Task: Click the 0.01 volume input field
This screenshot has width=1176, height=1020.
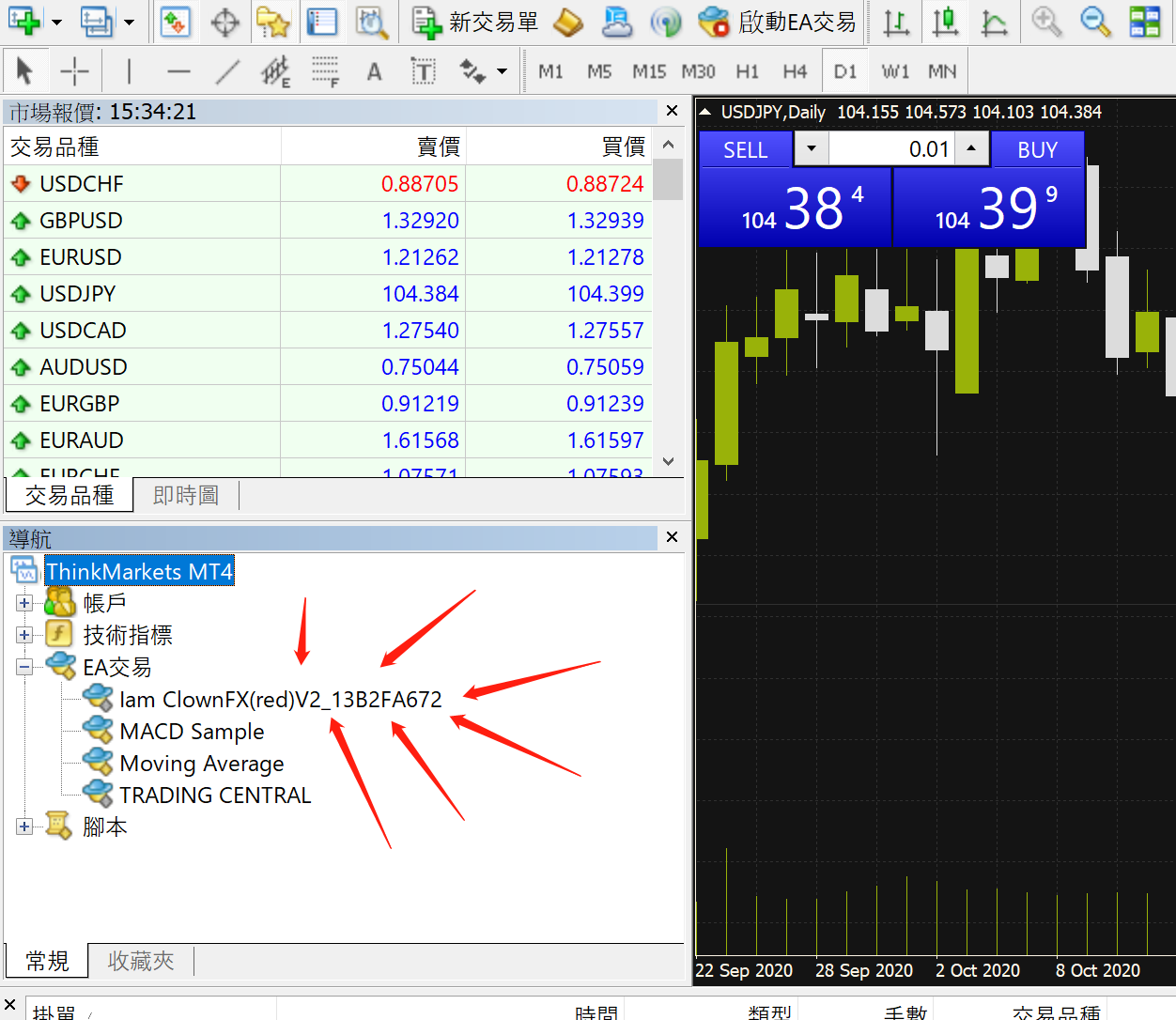Action: point(891,148)
